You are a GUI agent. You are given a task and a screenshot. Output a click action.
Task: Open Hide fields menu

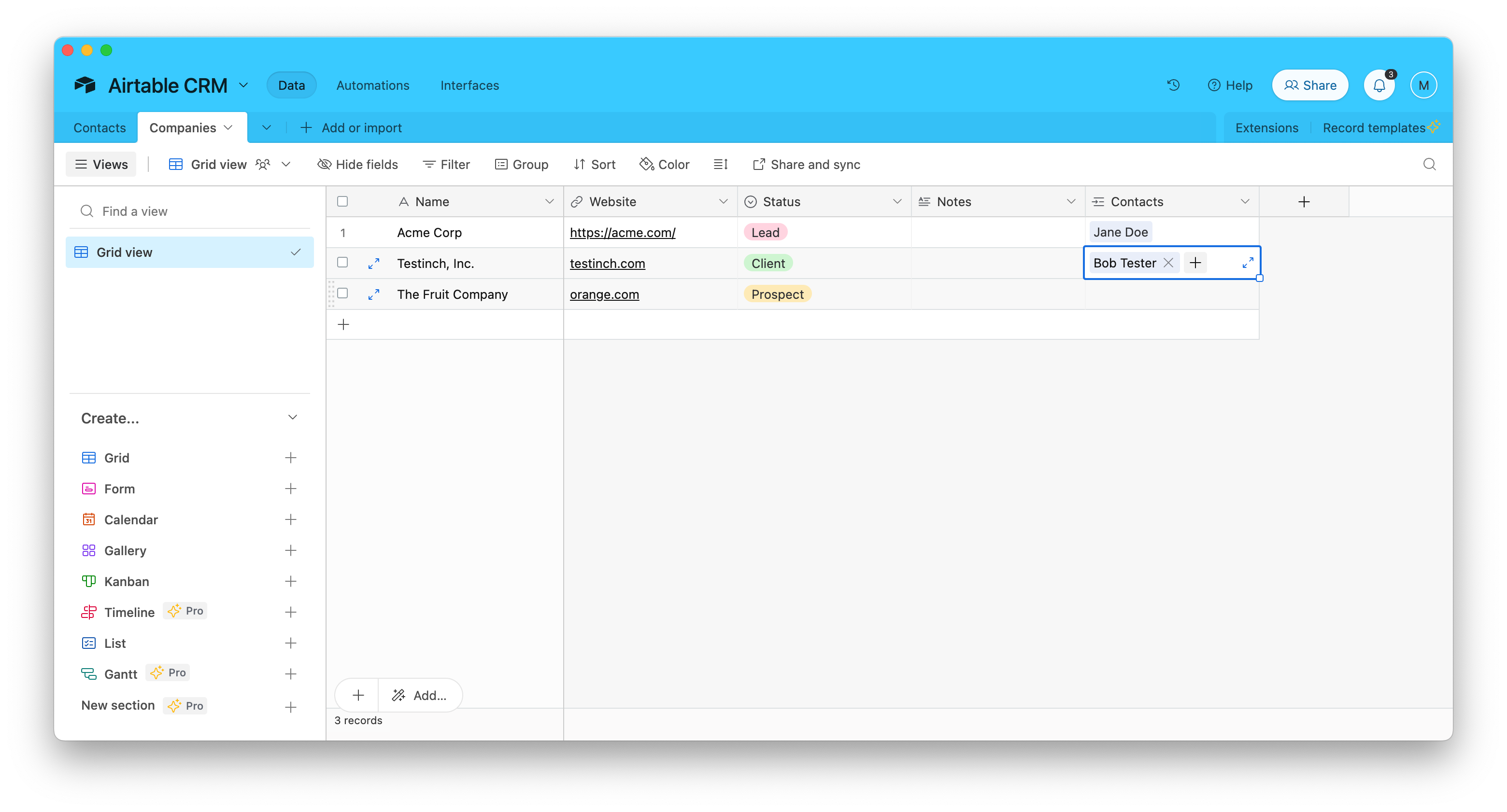pos(357,164)
